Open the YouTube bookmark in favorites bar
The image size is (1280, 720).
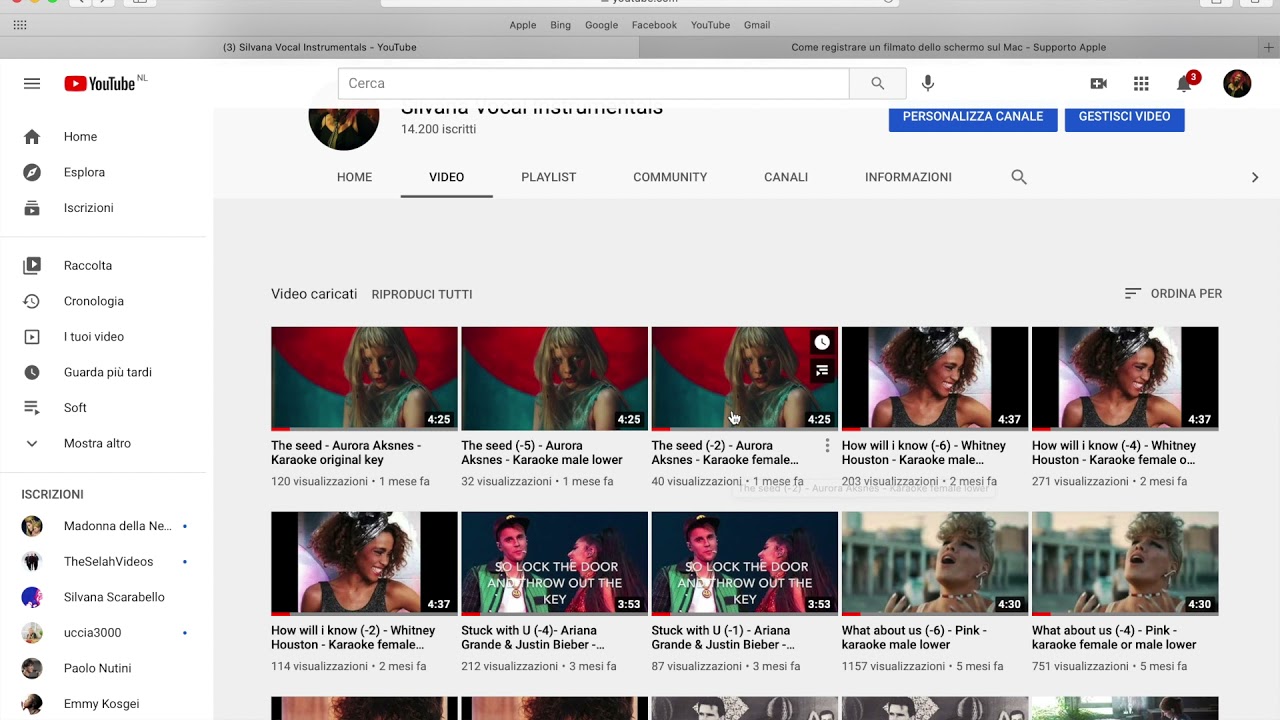pos(710,25)
